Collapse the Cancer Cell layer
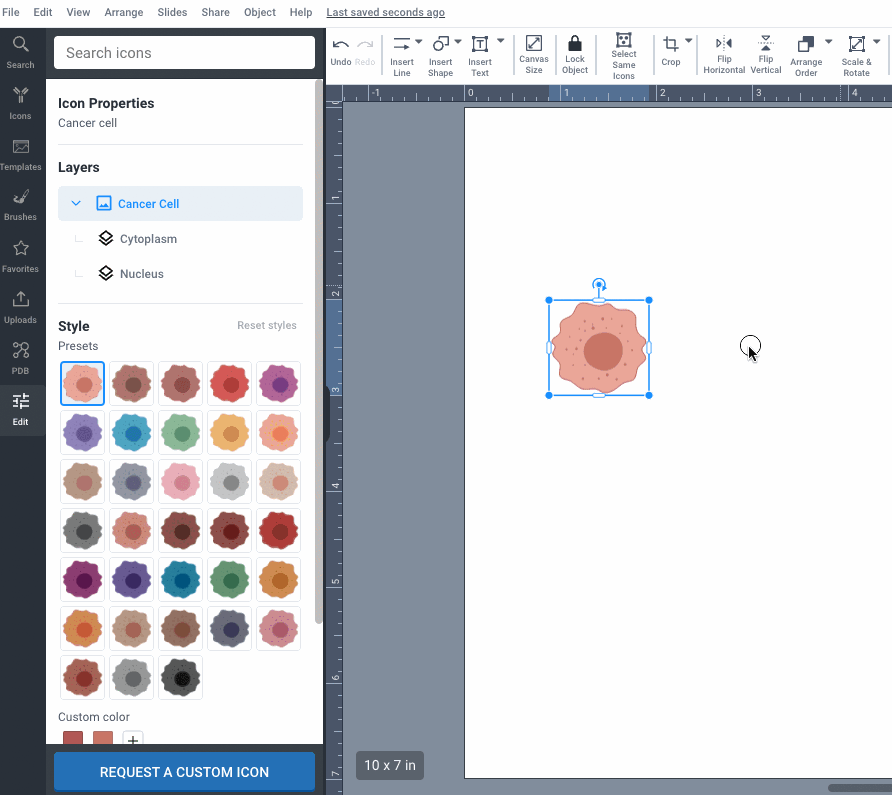Screen dimensions: 892x795 (75, 203)
